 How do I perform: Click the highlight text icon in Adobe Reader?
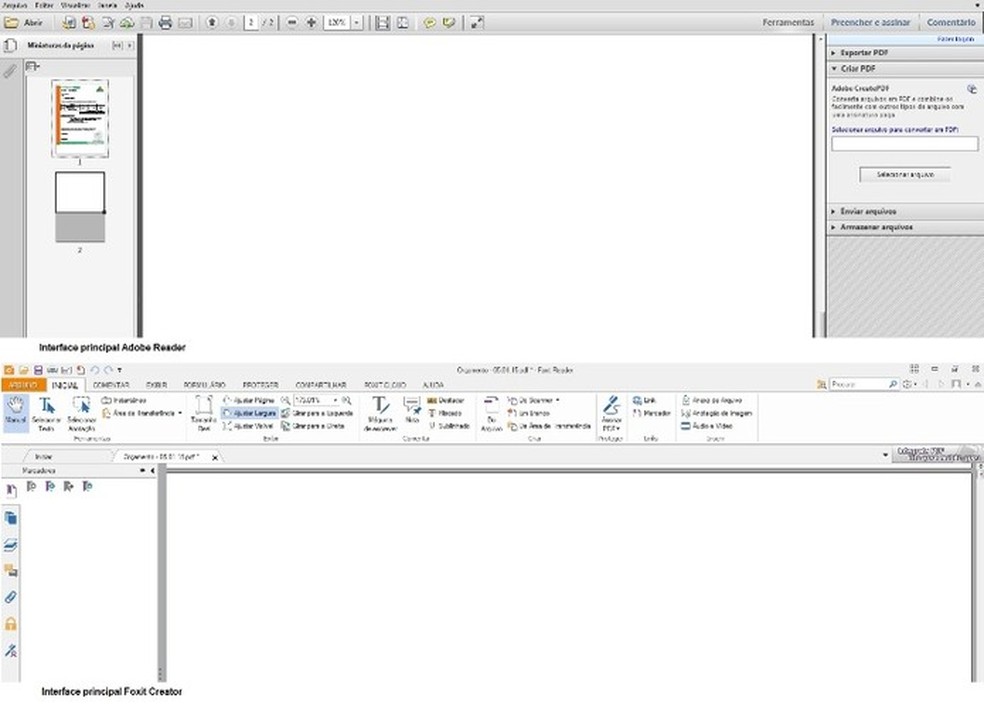tap(449, 23)
